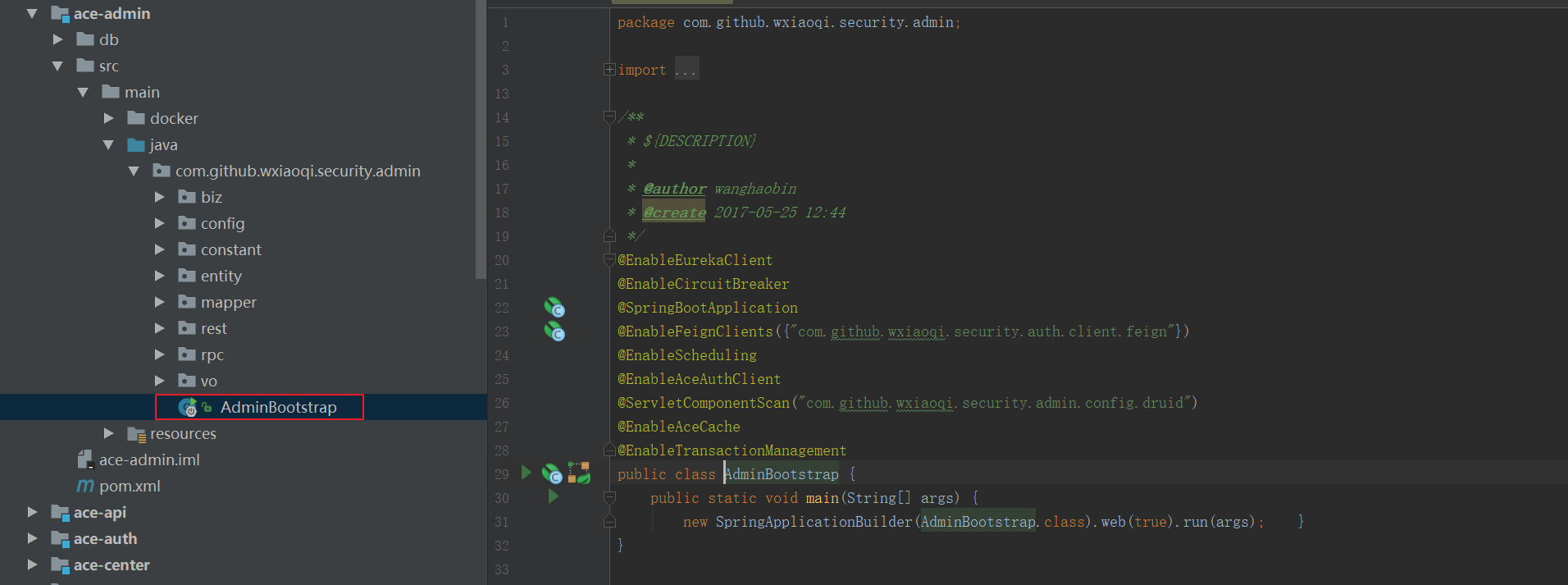Expand the rest package arrow
This screenshot has height=585, width=1568.
tap(159, 328)
